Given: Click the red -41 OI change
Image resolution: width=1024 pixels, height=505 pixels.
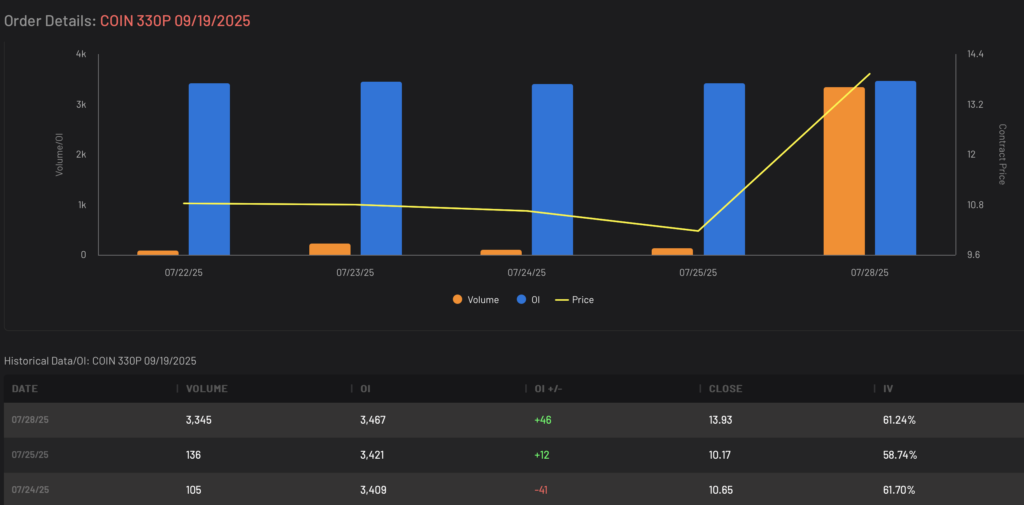Looking at the screenshot, I should click(x=542, y=489).
